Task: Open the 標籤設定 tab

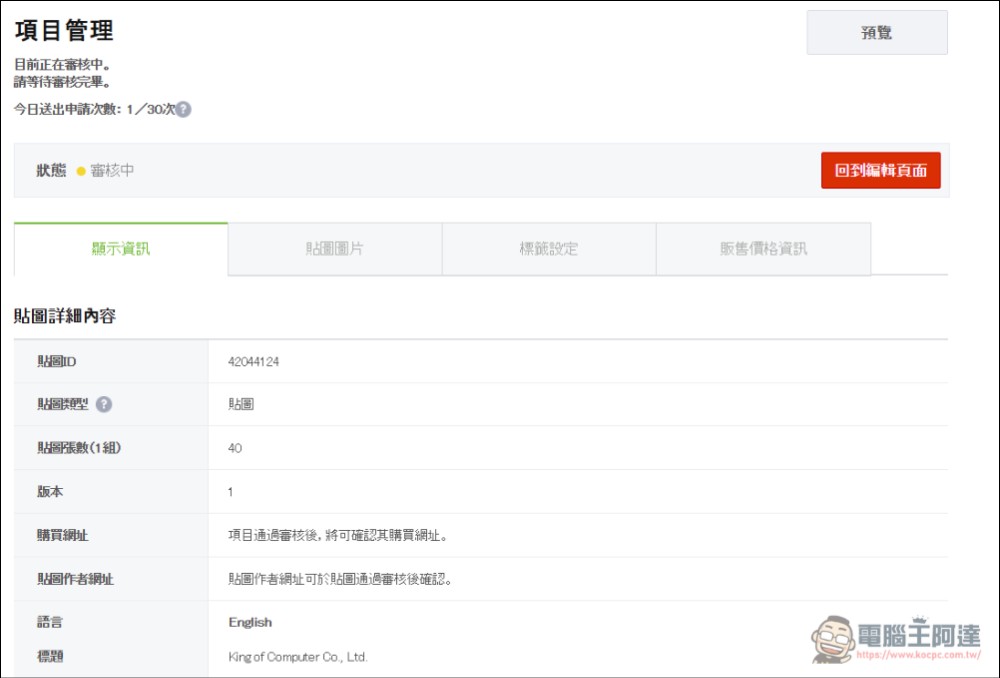Action: coord(548,248)
